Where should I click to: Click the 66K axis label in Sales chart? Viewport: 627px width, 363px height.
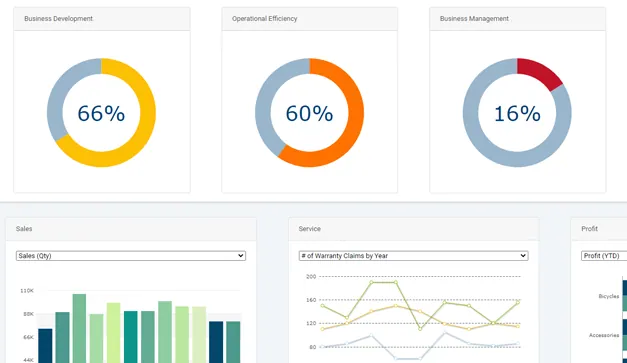tap(28, 337)
